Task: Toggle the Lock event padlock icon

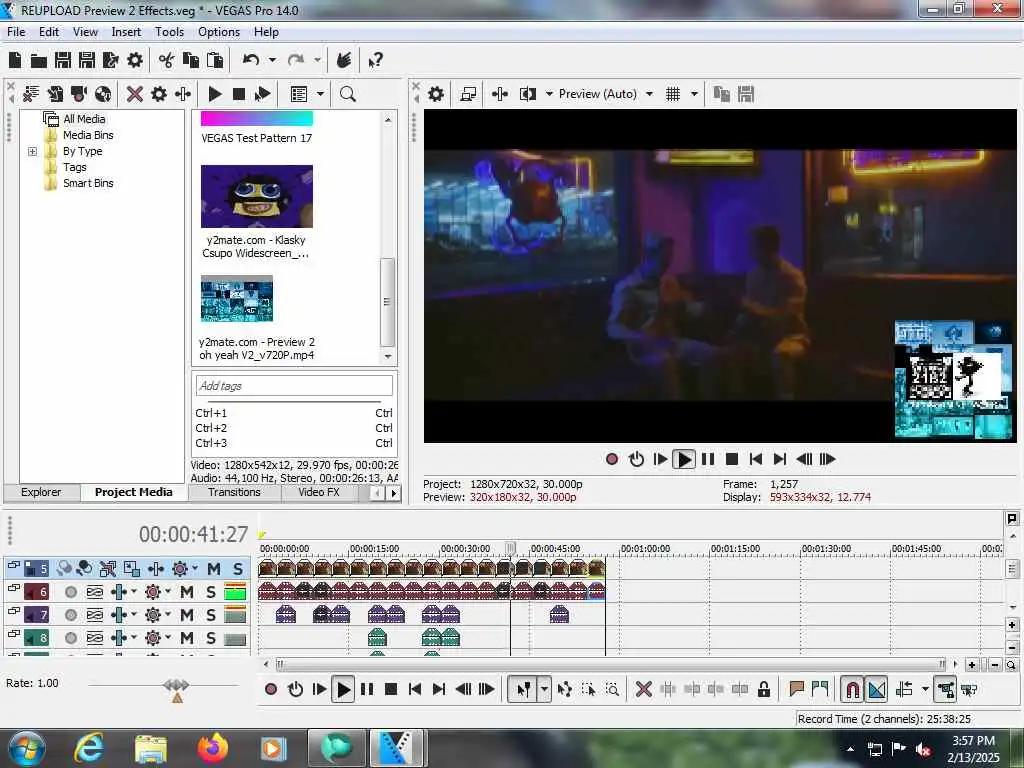Action: point(763,690)
